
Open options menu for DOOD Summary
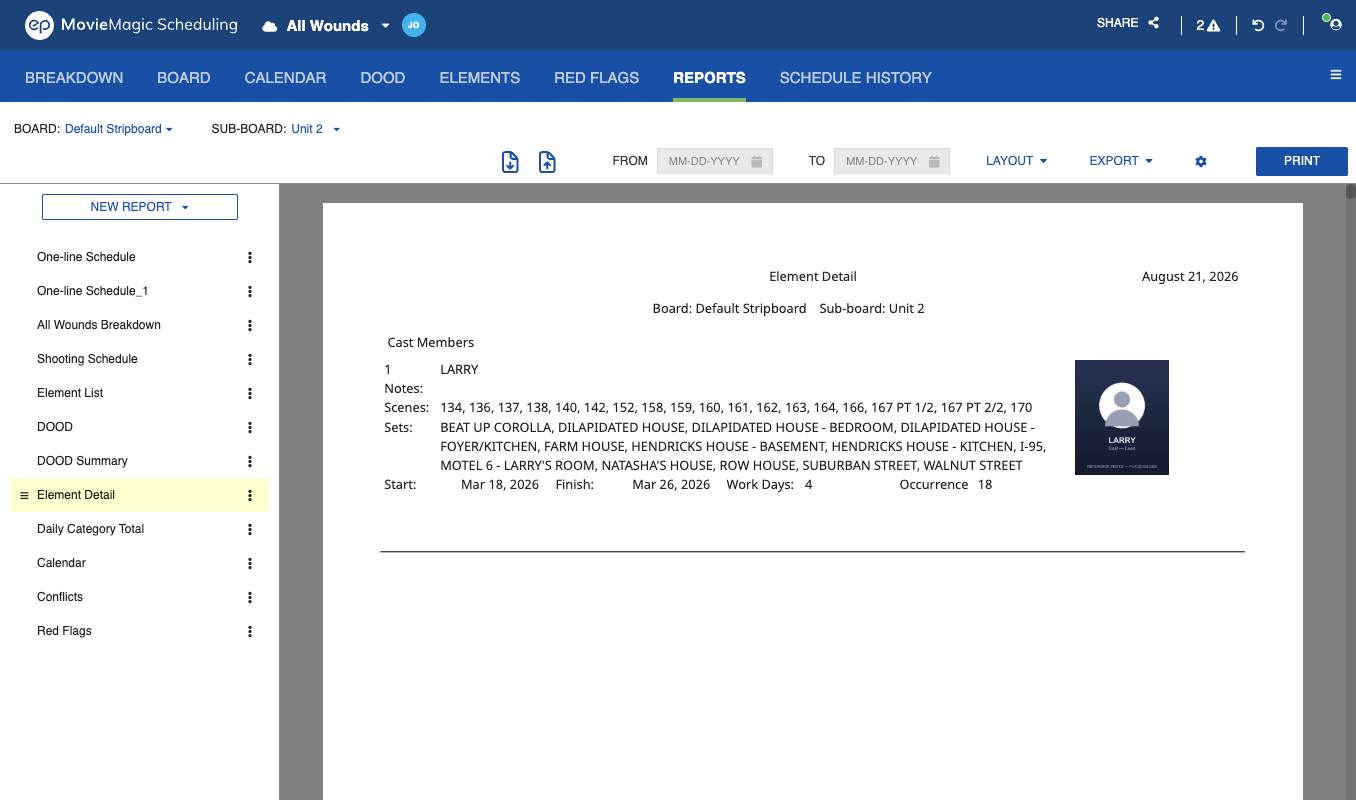tap(250, 461)
